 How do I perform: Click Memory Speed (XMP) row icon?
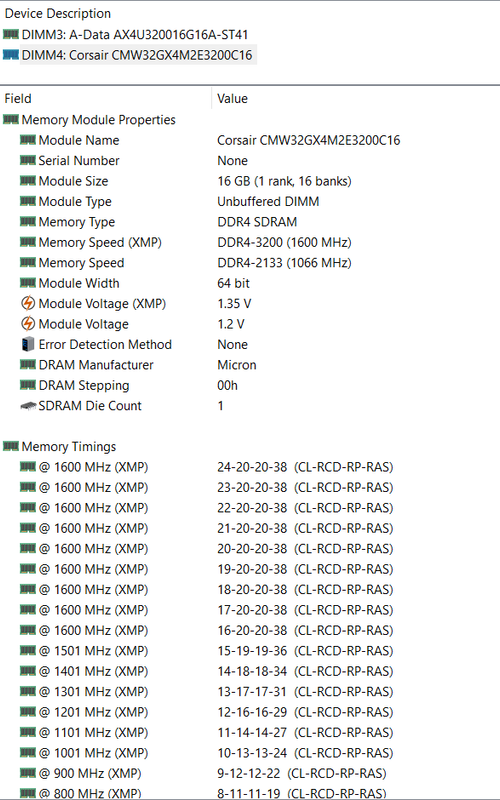28,242
